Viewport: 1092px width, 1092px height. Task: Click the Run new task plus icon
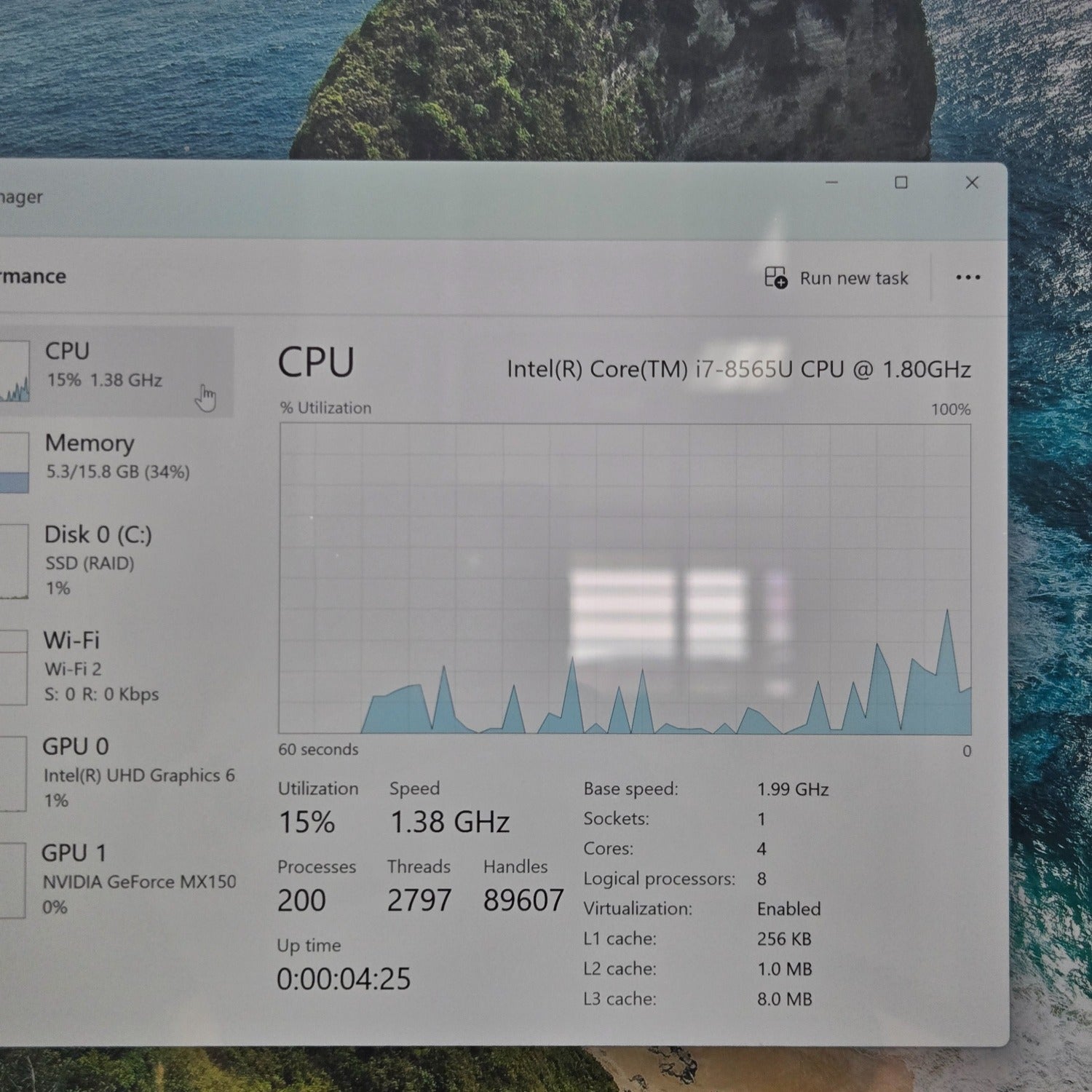pos(777,278)
